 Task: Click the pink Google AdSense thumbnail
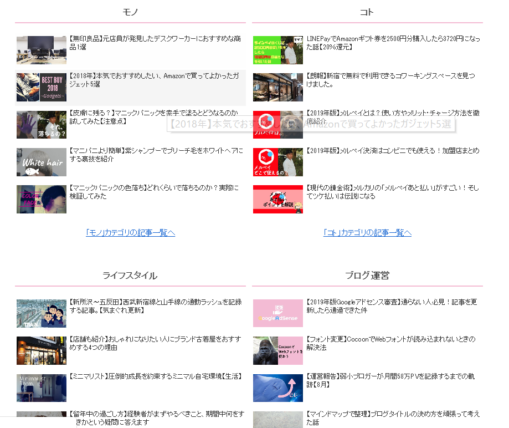[278, 313]
